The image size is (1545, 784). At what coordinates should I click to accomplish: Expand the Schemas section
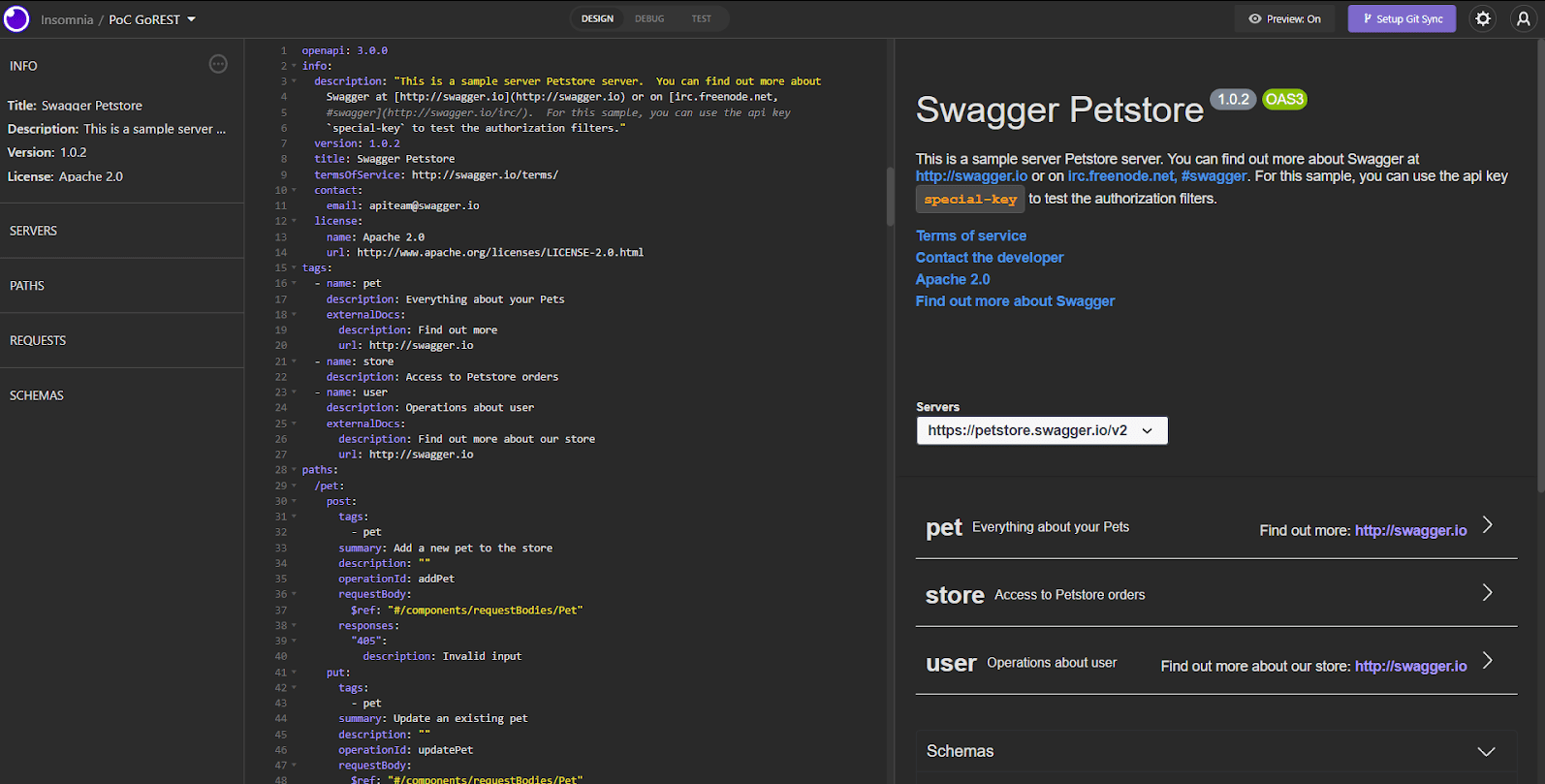point(1485,751)
